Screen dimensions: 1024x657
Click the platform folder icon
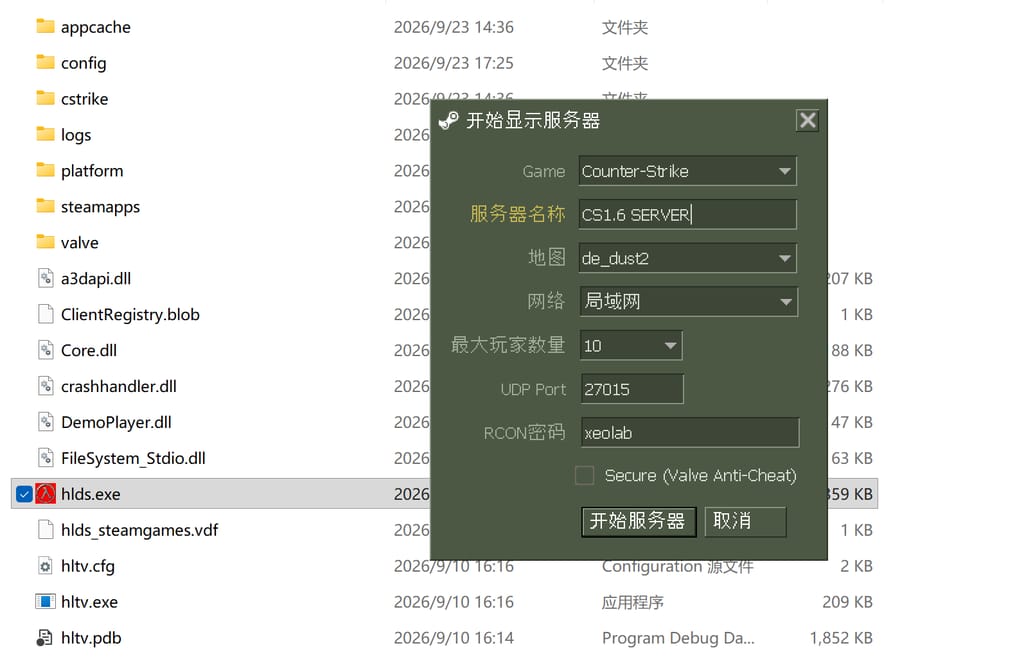[45, 170]
